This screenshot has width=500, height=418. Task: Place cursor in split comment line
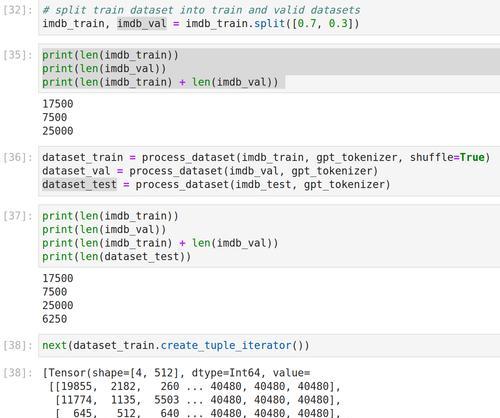(x=201, y=10)
